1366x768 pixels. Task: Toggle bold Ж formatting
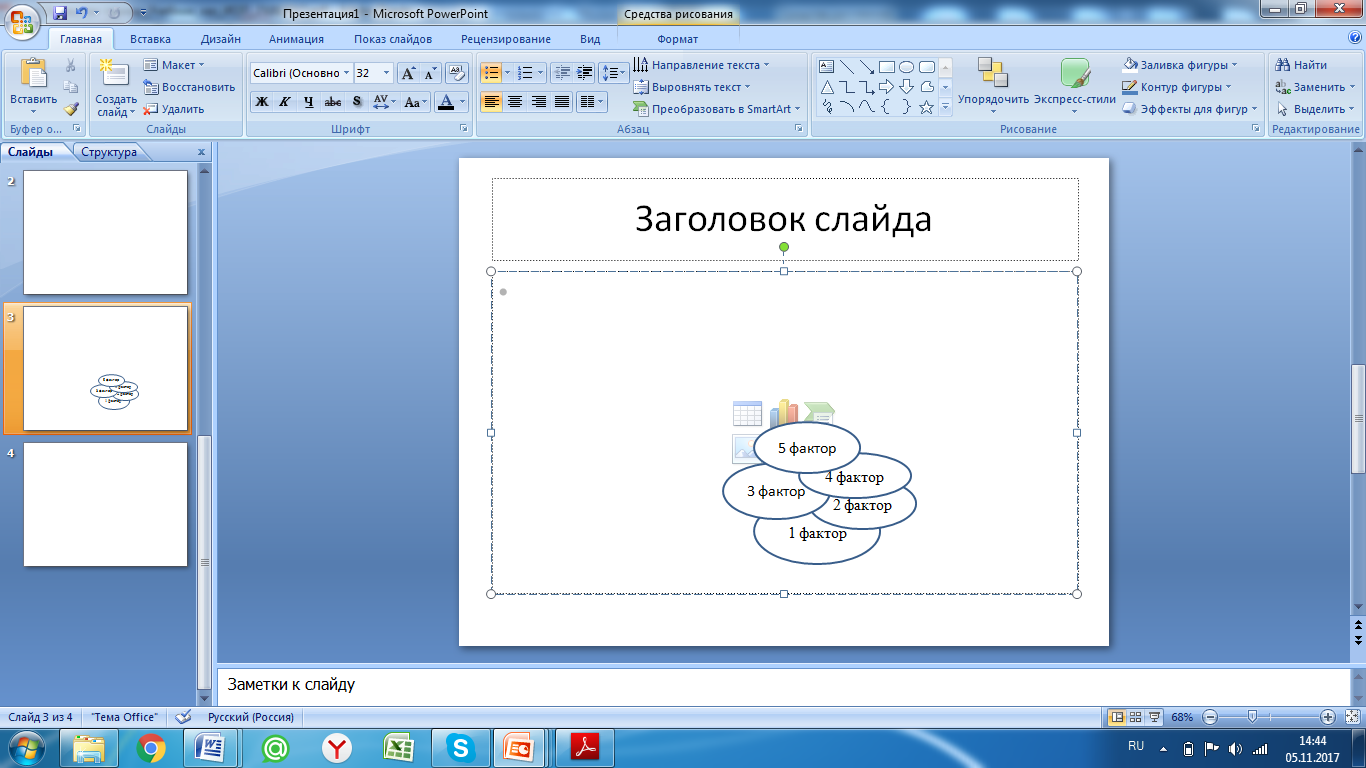pos(262,102)
